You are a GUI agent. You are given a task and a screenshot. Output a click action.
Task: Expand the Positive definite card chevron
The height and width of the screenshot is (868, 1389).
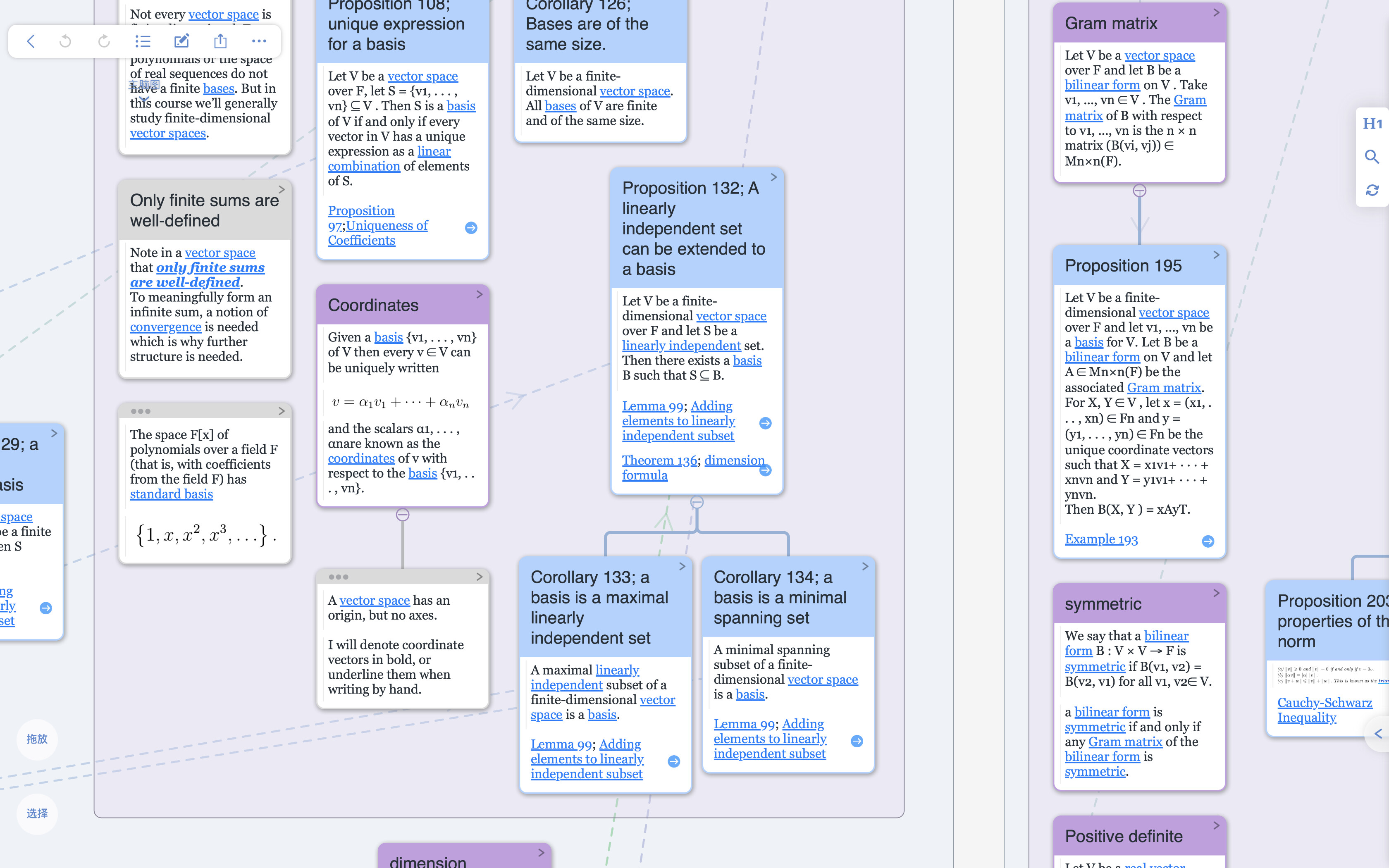click(x=1216, y=825)
